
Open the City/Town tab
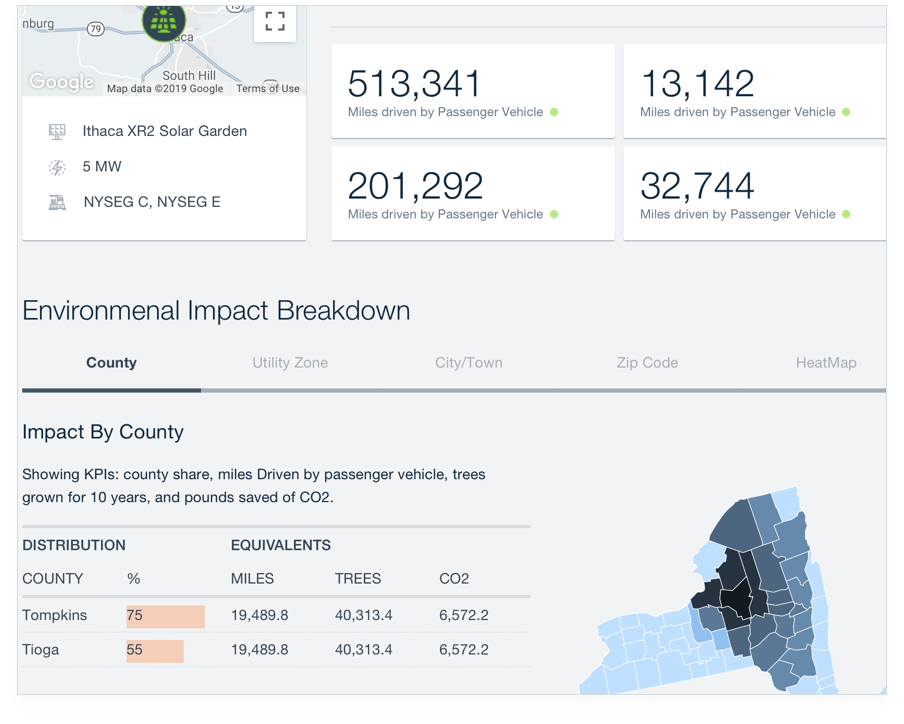click(468, 363)
